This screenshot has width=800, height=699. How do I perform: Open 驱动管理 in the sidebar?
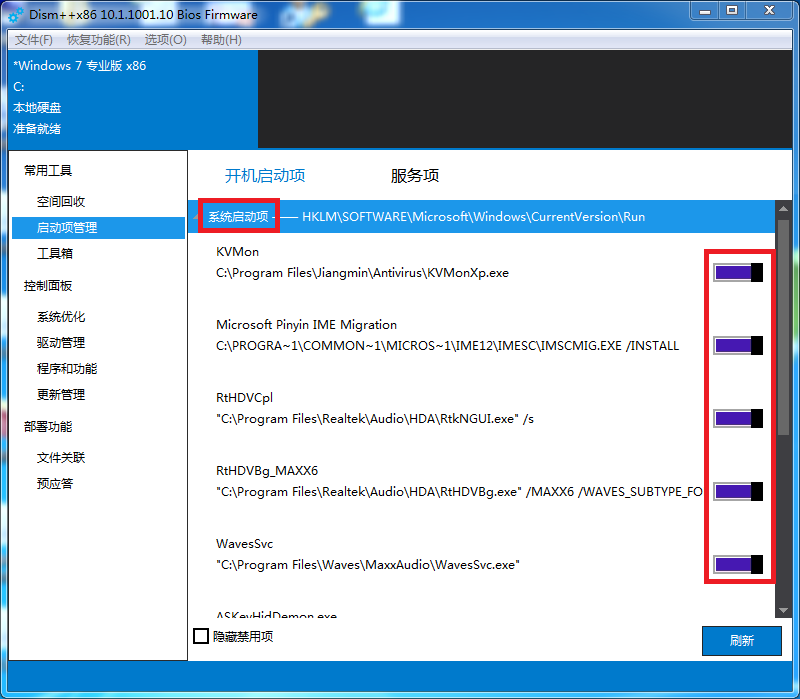61,343
